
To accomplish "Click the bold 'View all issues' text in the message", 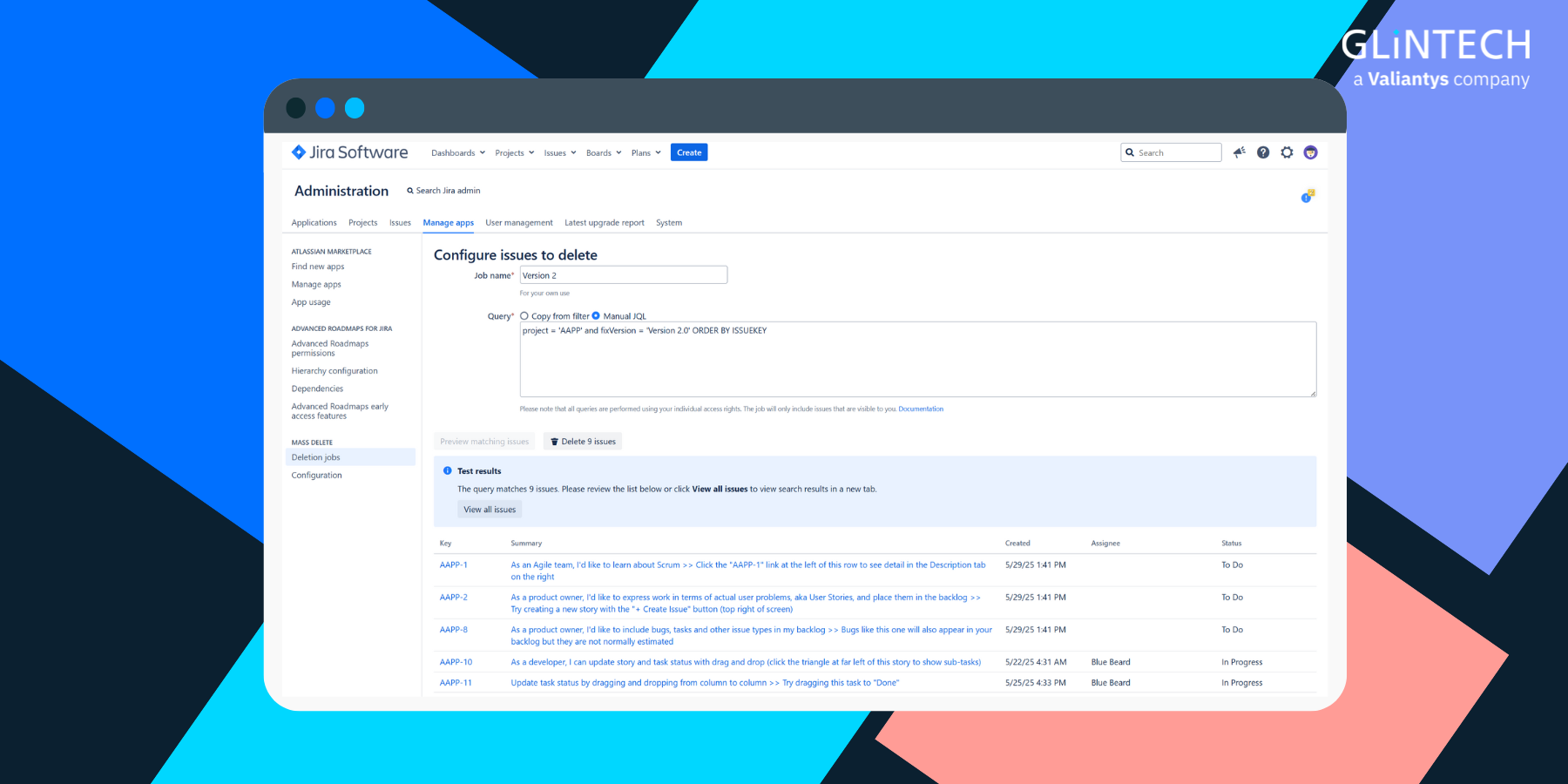I will [x=720, y=490].
